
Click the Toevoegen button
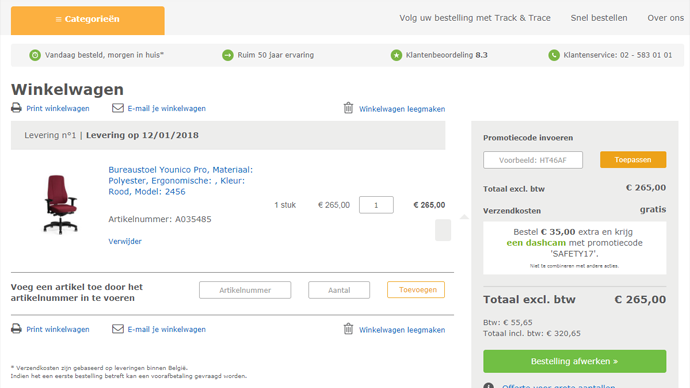point(416,289)
